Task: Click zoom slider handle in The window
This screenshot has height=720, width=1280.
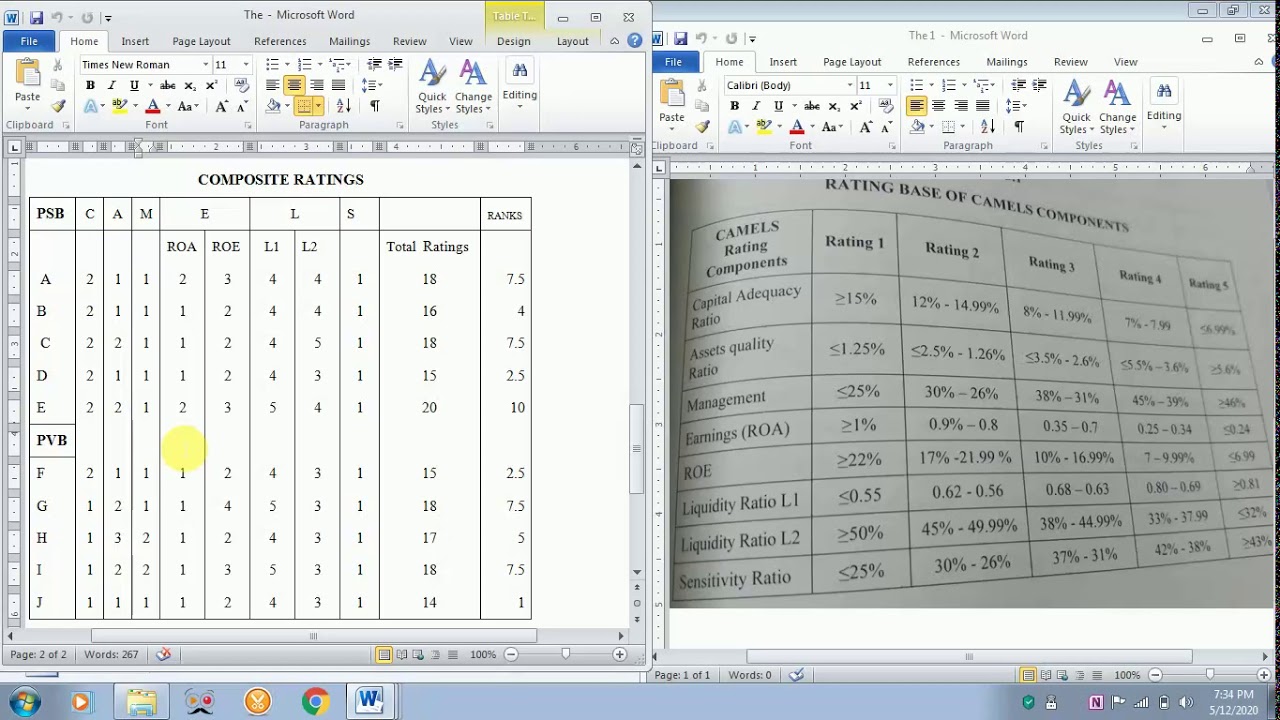Action: [566, 654]
